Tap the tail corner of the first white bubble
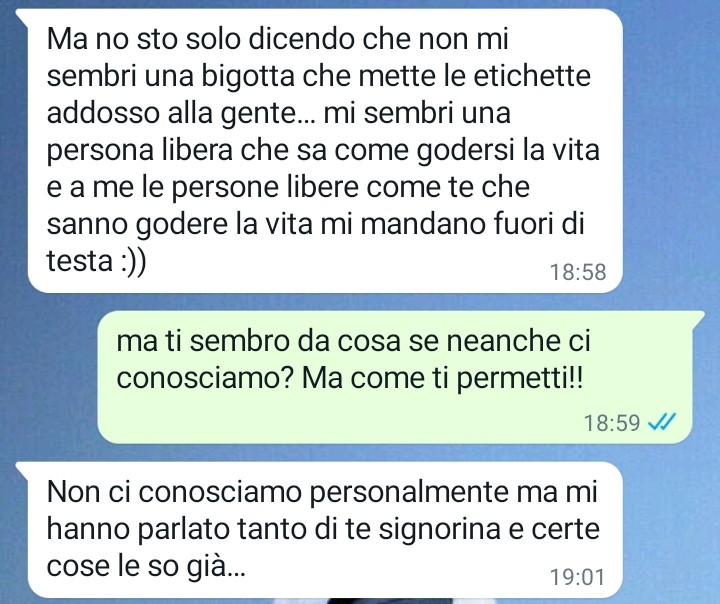 [22, 16]
